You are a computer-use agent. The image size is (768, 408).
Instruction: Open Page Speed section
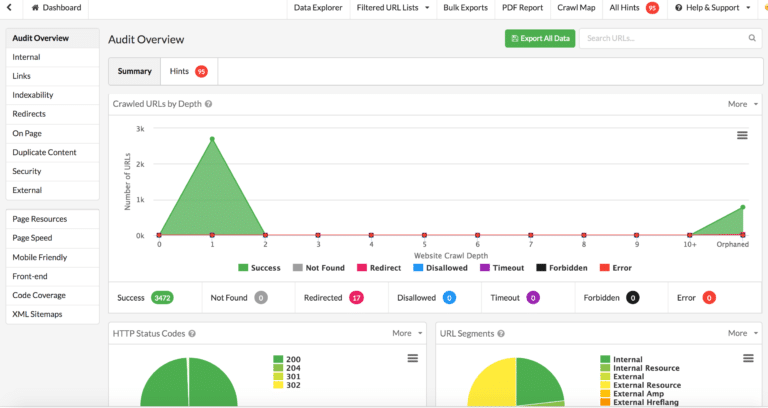click(52, 238)
